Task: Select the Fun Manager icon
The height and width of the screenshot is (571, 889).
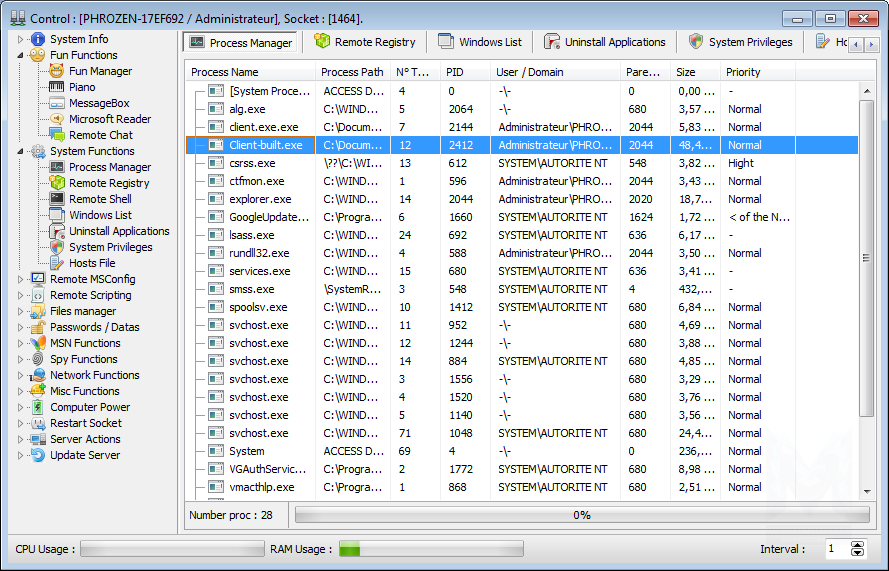Action: (x=56, y=71)
